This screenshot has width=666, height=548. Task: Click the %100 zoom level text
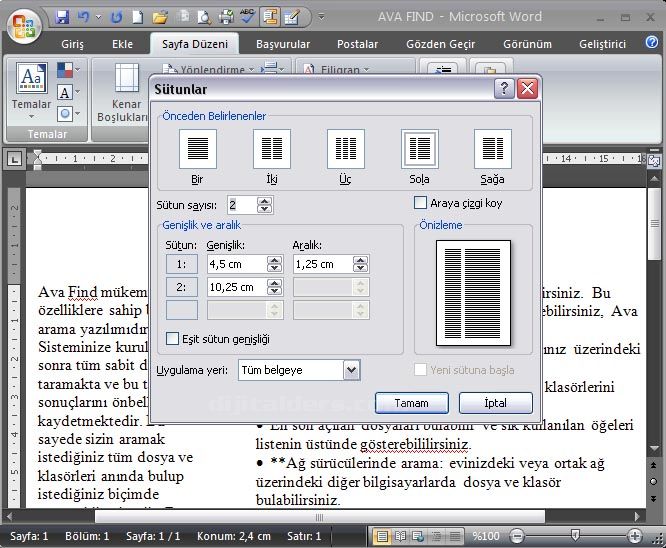coord(486,537)
